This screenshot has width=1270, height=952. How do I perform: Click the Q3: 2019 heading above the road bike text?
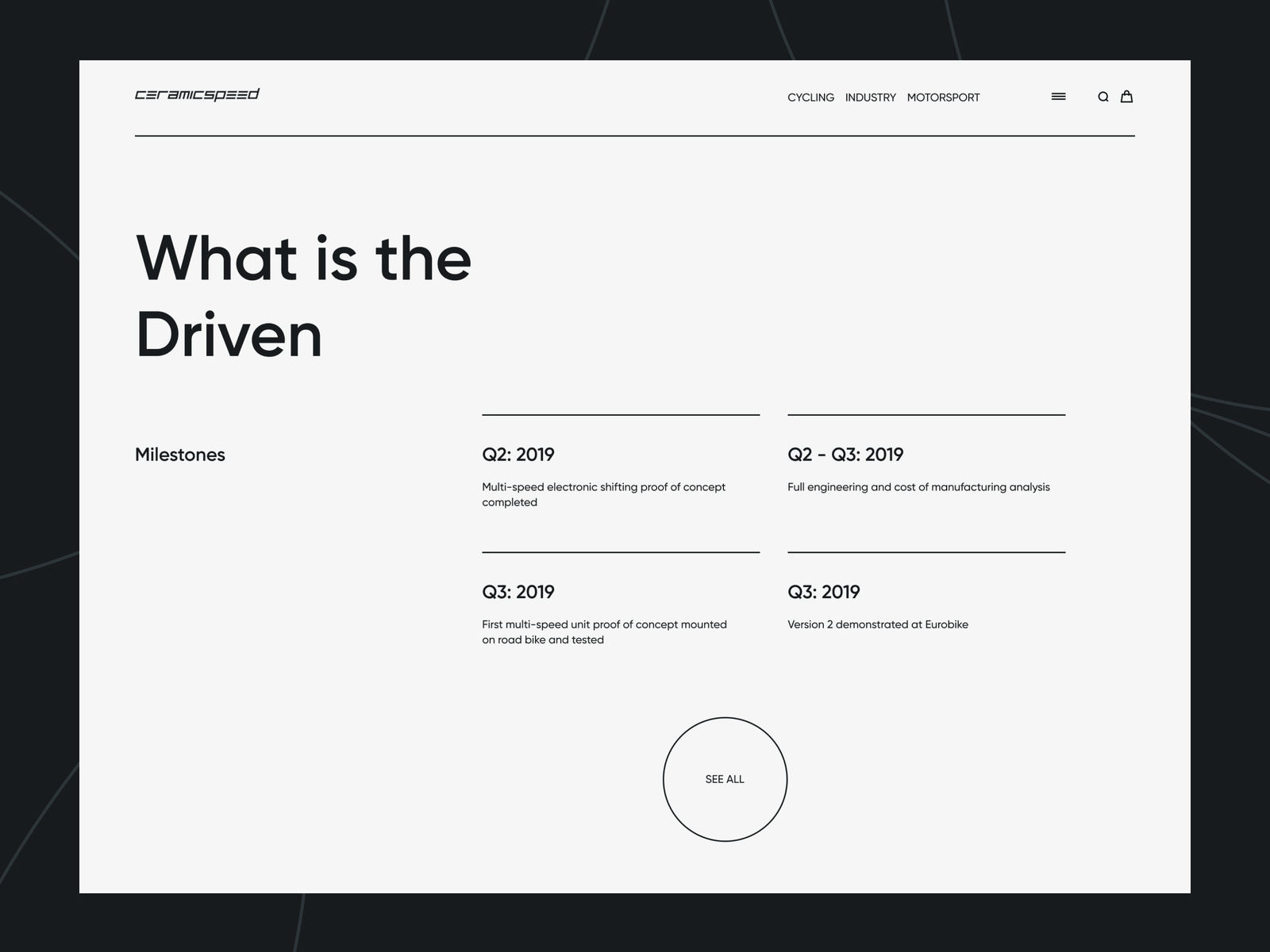point(518,592)
